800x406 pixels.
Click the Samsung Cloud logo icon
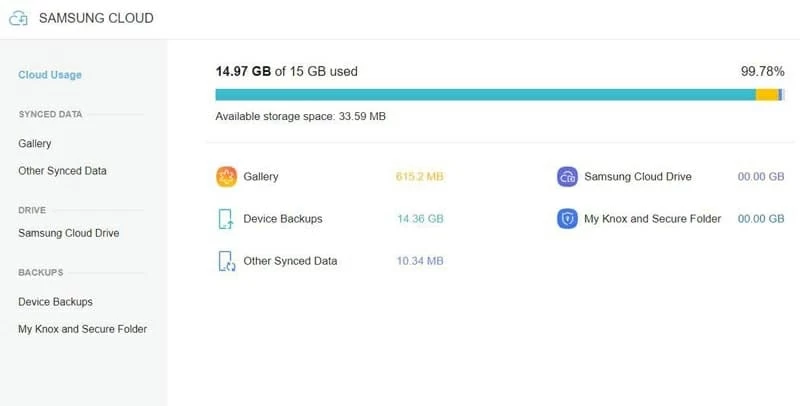pos(18,18)
